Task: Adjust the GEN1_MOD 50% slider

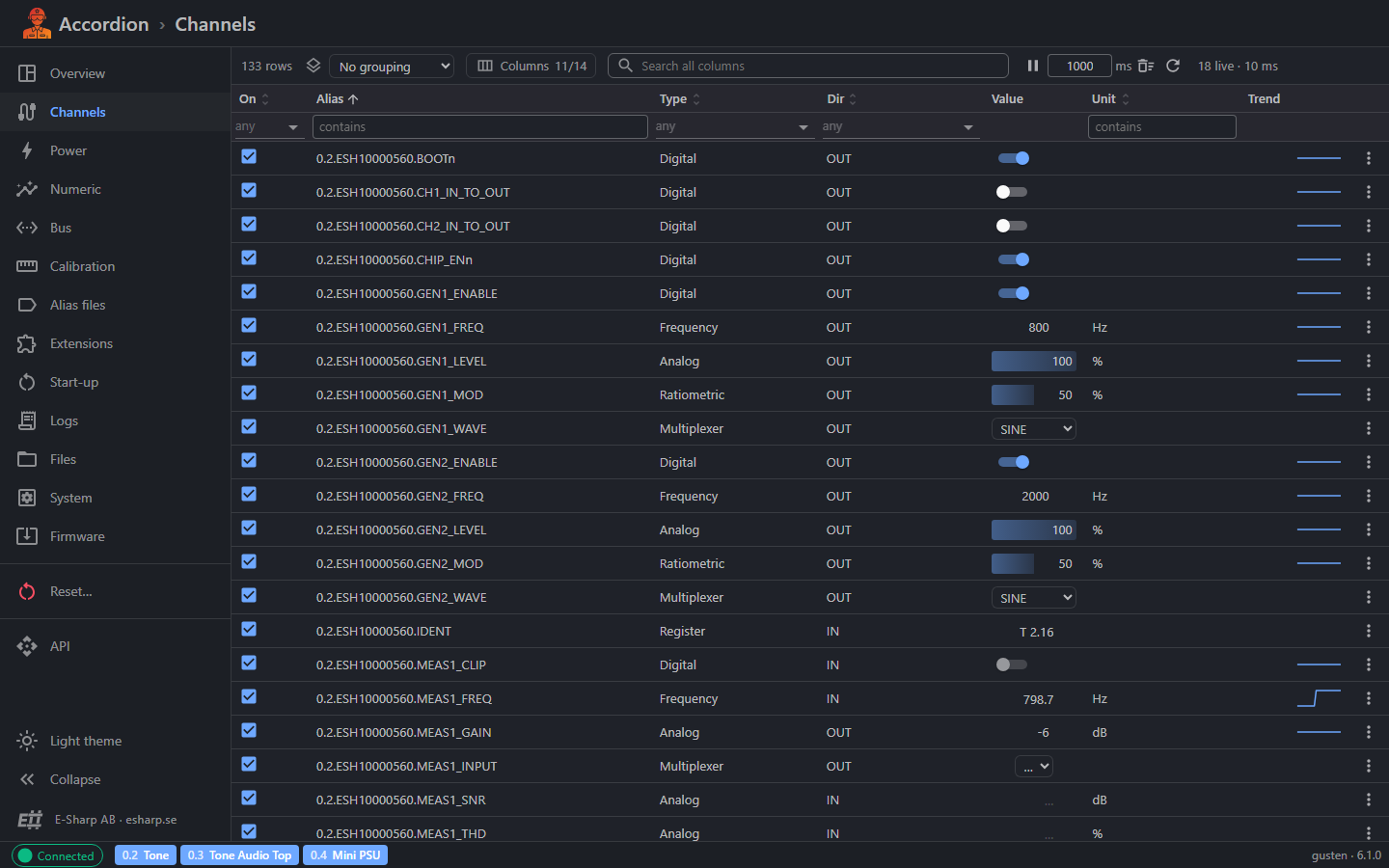Action: click(x=1034, y=394)
